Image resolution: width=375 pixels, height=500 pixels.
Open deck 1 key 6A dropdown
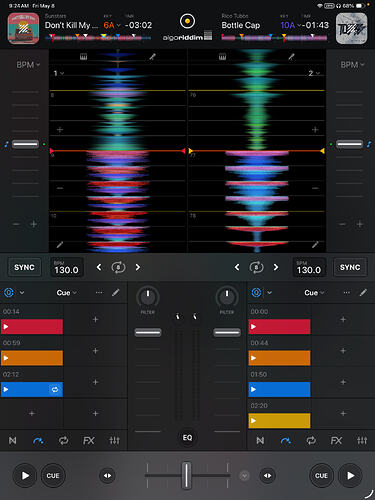(x=112, y=25)
